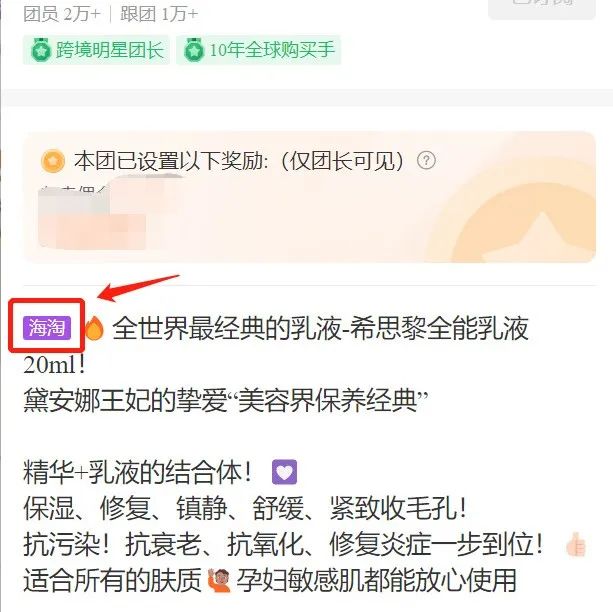This screenshot has height=612, width=613.
Task: Click the gray button at top right
Action: [x=542, y=8]
